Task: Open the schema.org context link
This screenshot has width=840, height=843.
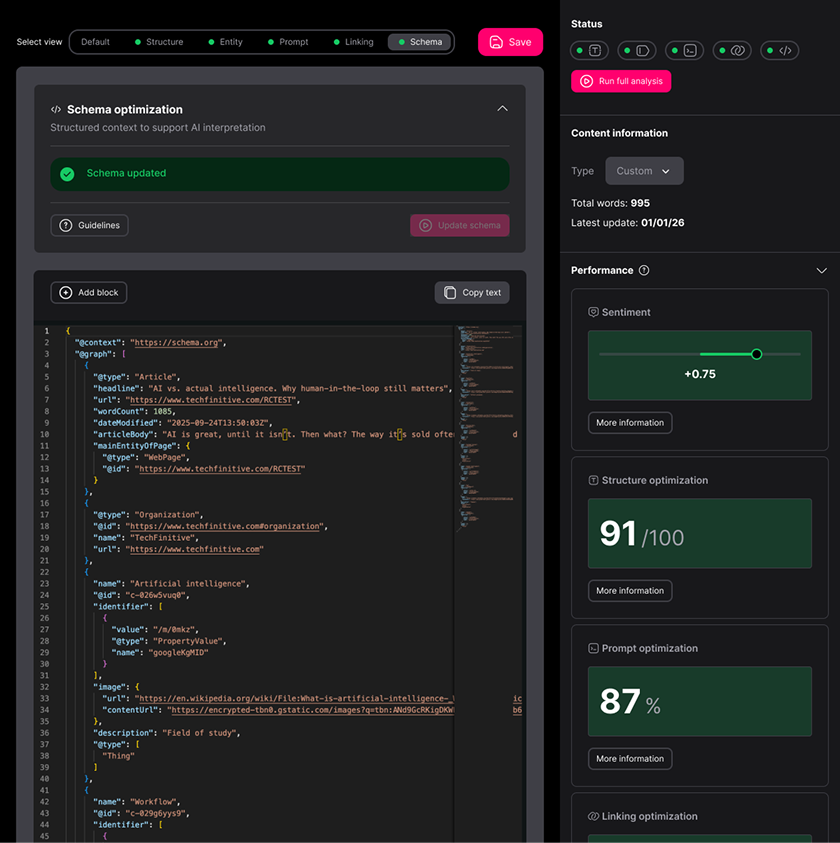Action: click(x=176, y=342)
